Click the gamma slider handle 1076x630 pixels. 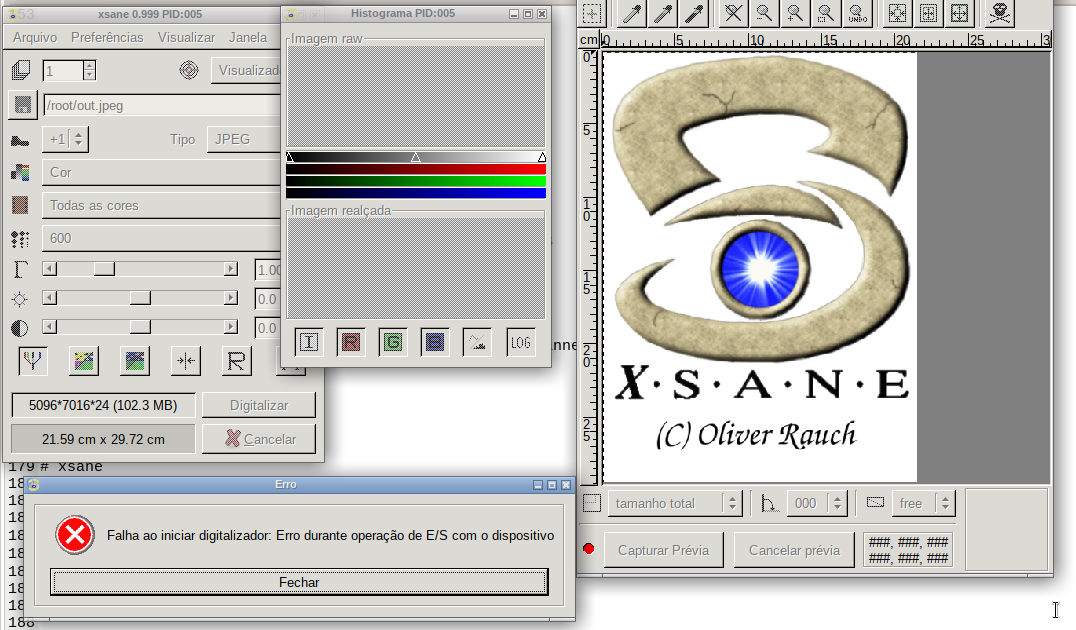click(x=104, y=269)
